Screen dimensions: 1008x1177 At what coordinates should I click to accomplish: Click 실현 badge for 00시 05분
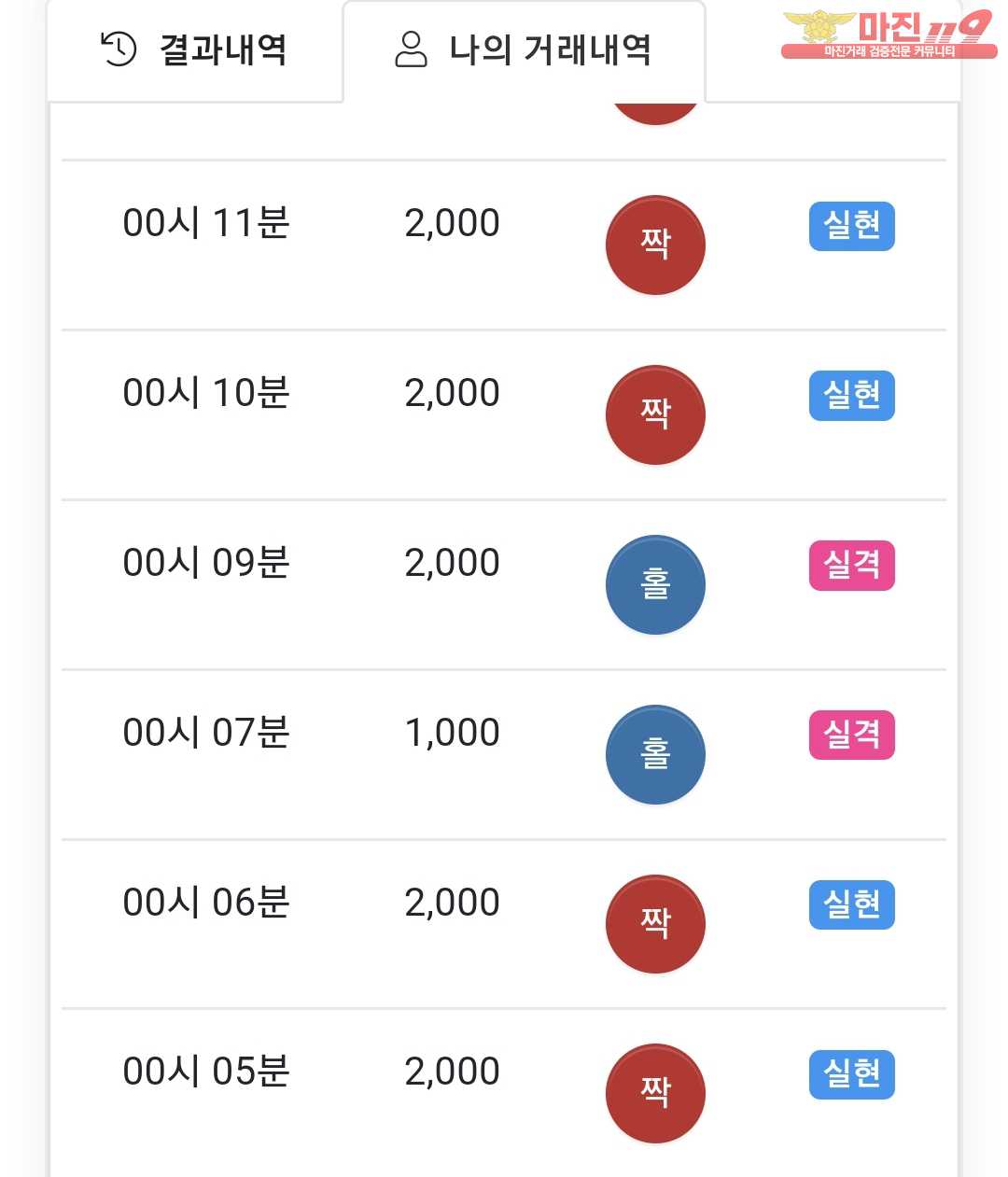click(851, 1074)
